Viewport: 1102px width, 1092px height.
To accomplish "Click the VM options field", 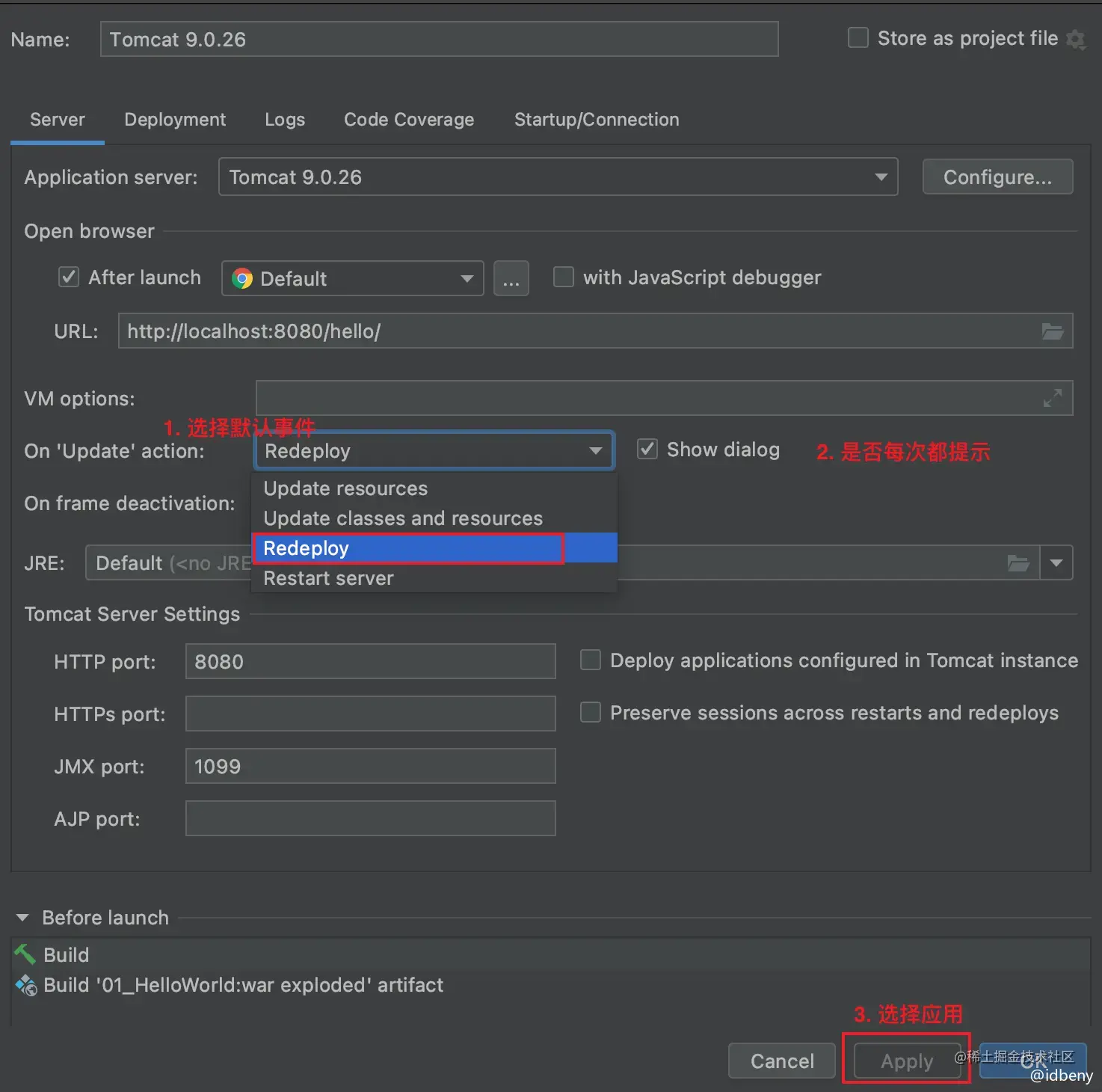I will 664,398.
